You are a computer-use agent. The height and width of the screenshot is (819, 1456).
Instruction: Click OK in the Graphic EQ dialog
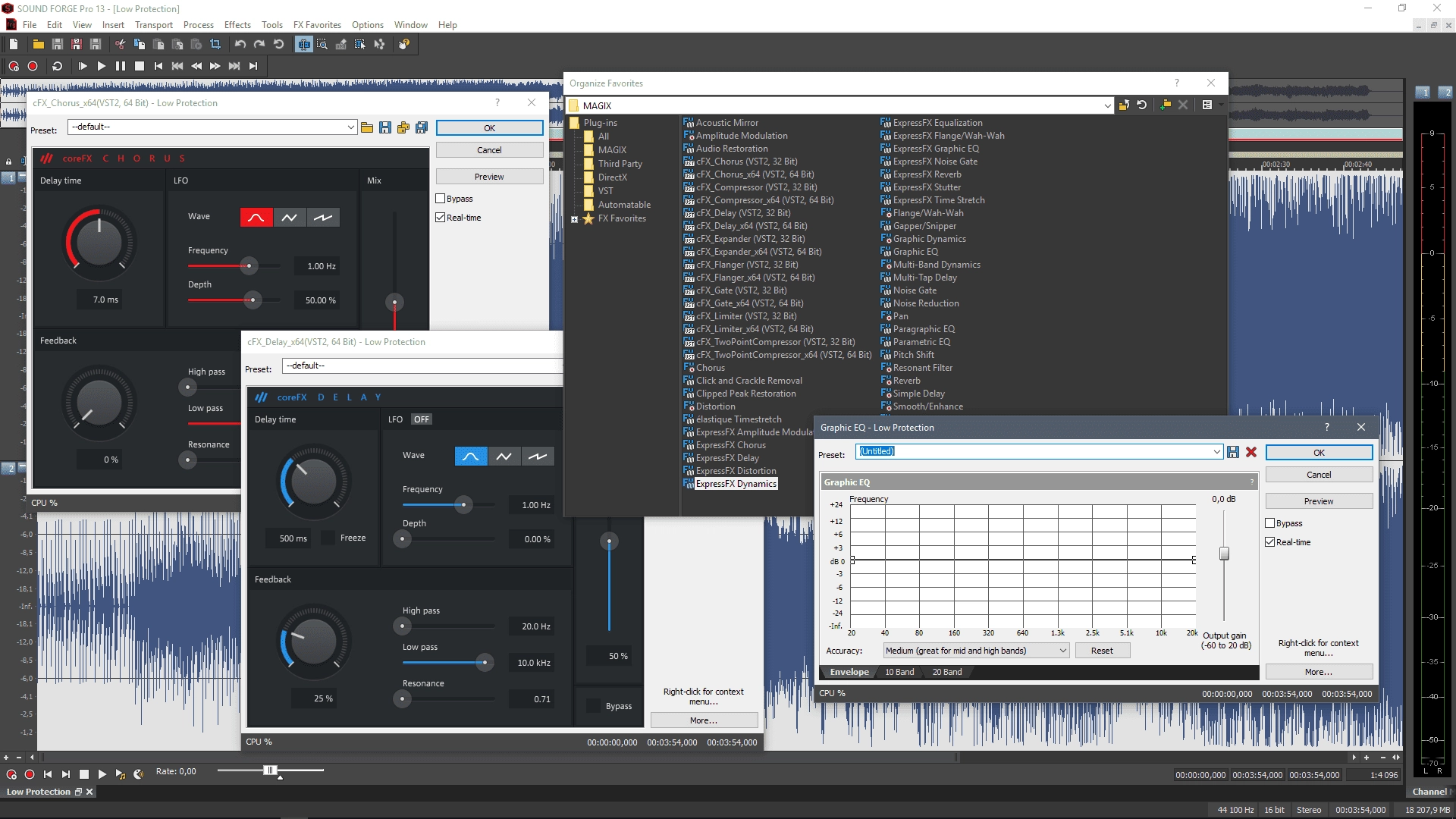tap(1319, 453)
